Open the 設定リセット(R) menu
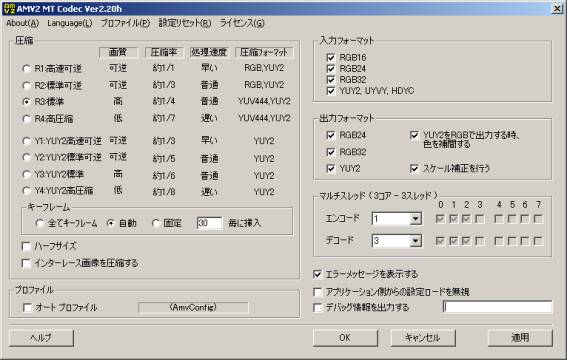 coord(184,23)
